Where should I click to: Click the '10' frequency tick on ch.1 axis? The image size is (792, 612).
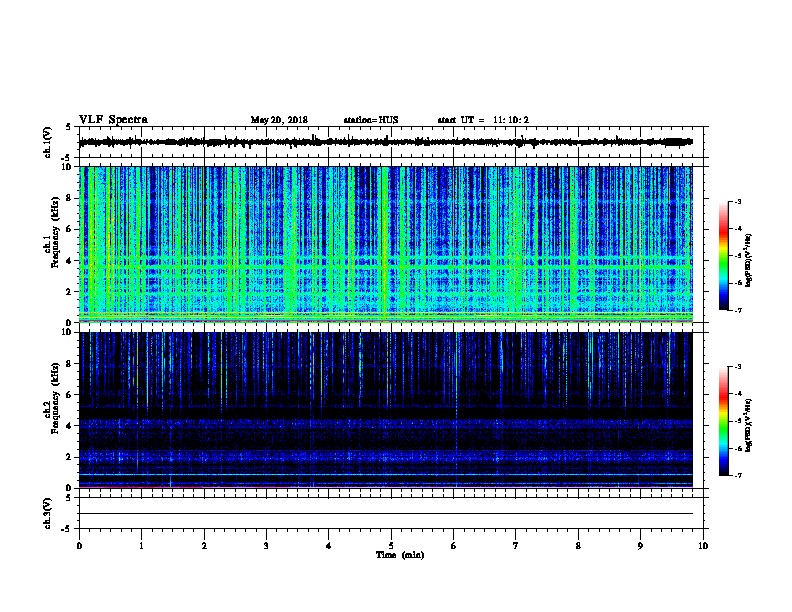(68, 167)
